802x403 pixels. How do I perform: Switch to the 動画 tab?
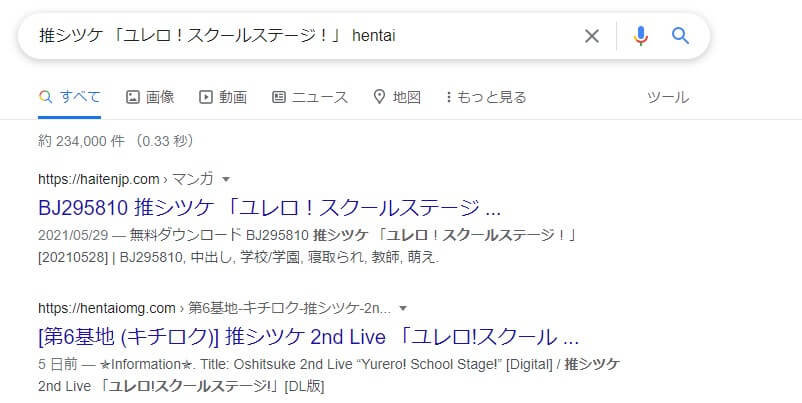[223, 97]
